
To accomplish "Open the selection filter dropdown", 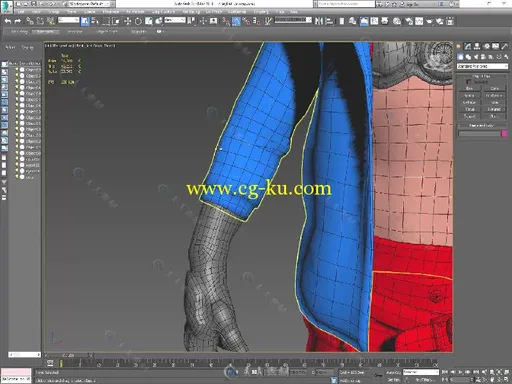I will pos(68,20).
